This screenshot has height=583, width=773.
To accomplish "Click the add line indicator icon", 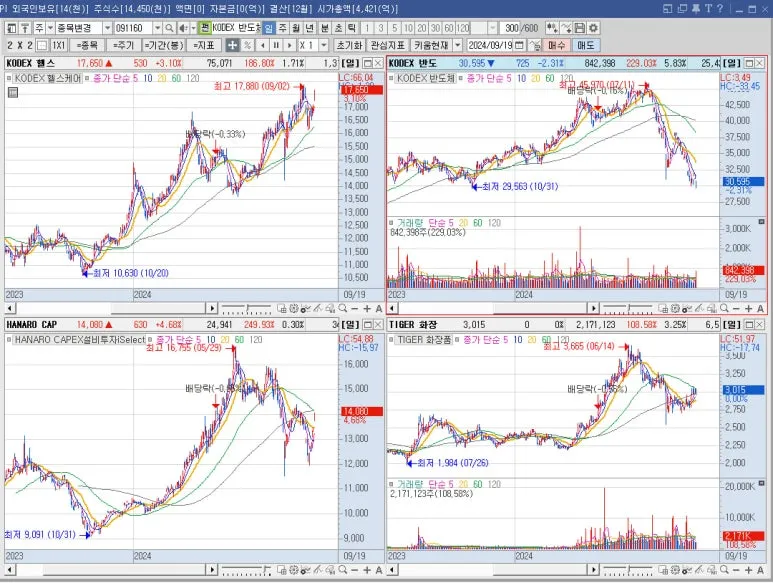I will point(565,28).
